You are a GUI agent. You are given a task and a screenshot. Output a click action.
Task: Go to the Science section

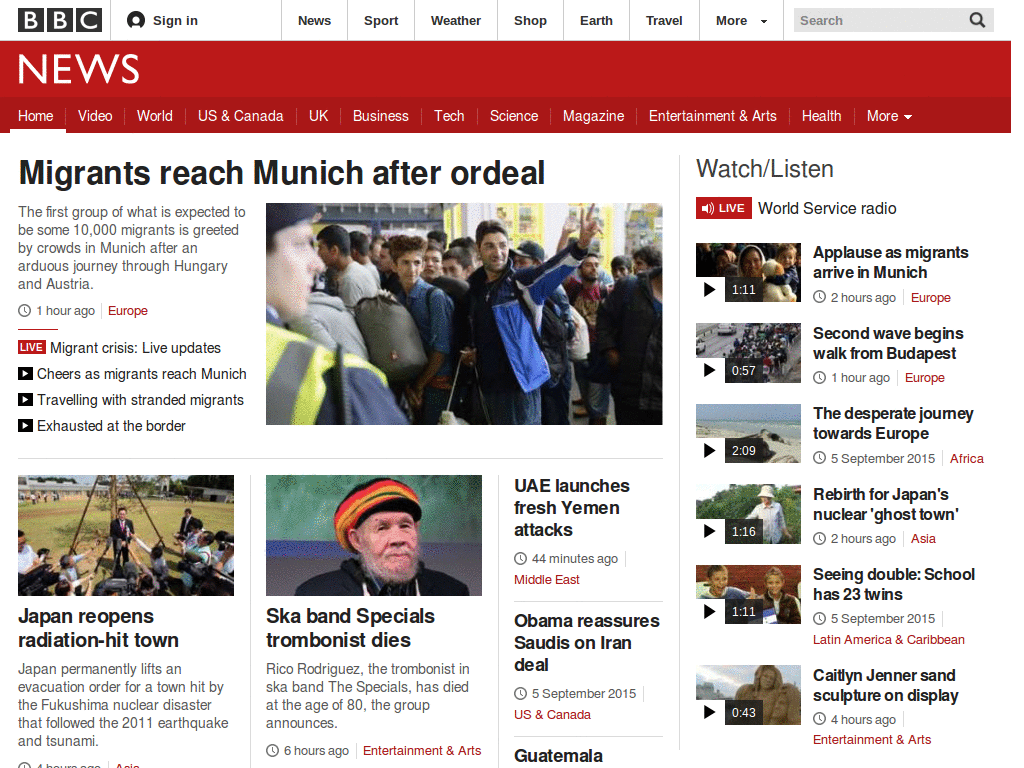[x=514, y=116]
